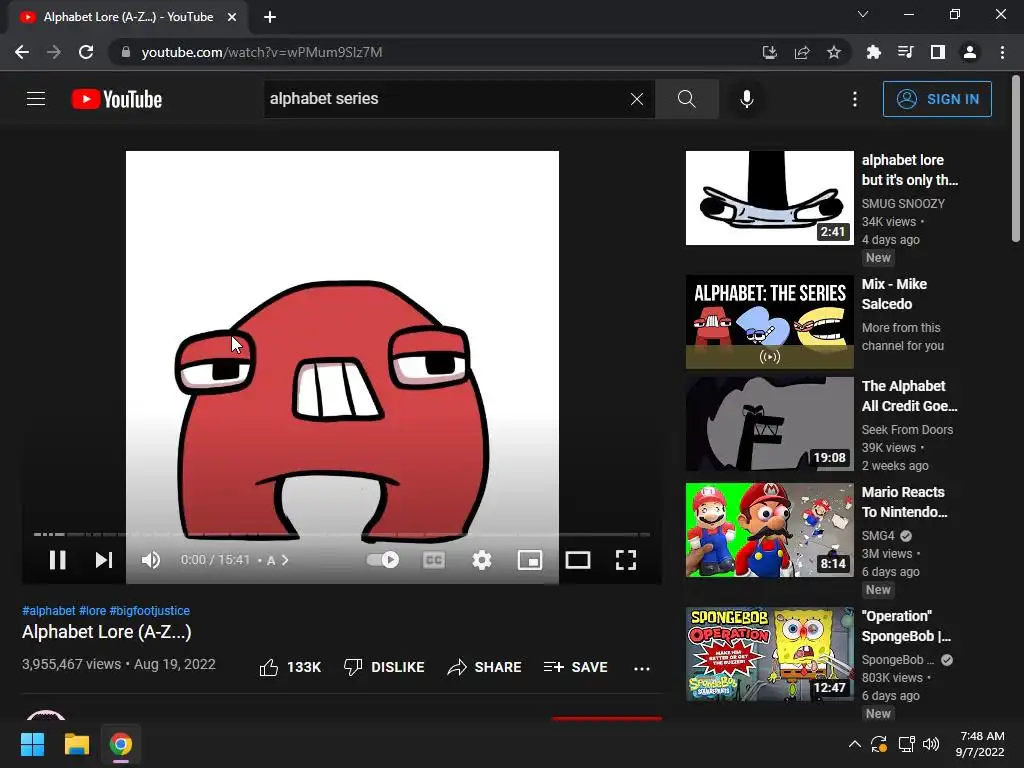Open "alphabet lore but it's only th..." title
This screenshot has width=1024, height=768.
[x=910, y=170]
